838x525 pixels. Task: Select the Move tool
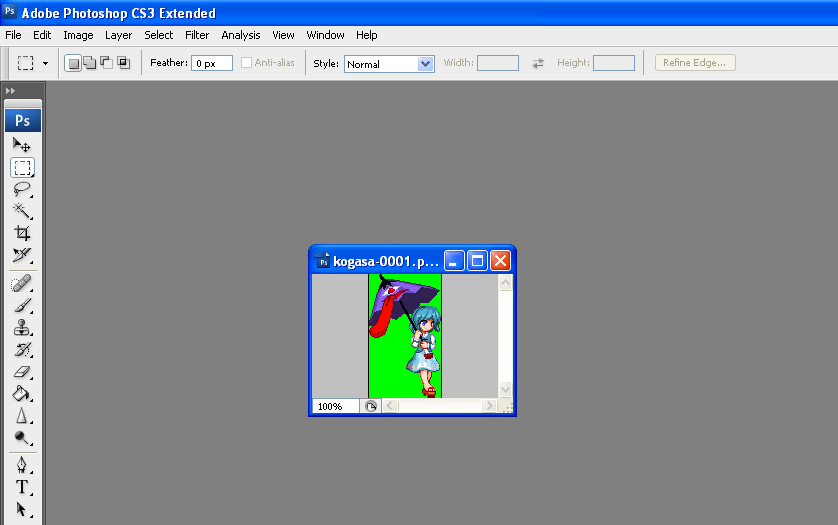[22, 145]
